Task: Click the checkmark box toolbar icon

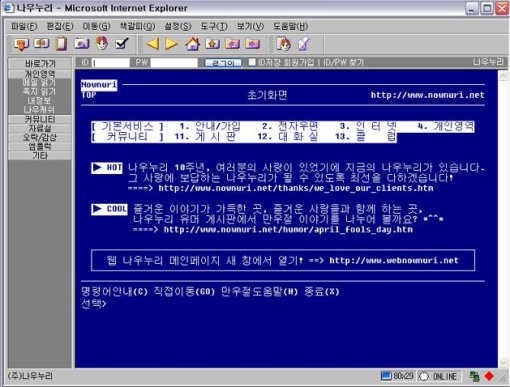Action: coord(122,43)
